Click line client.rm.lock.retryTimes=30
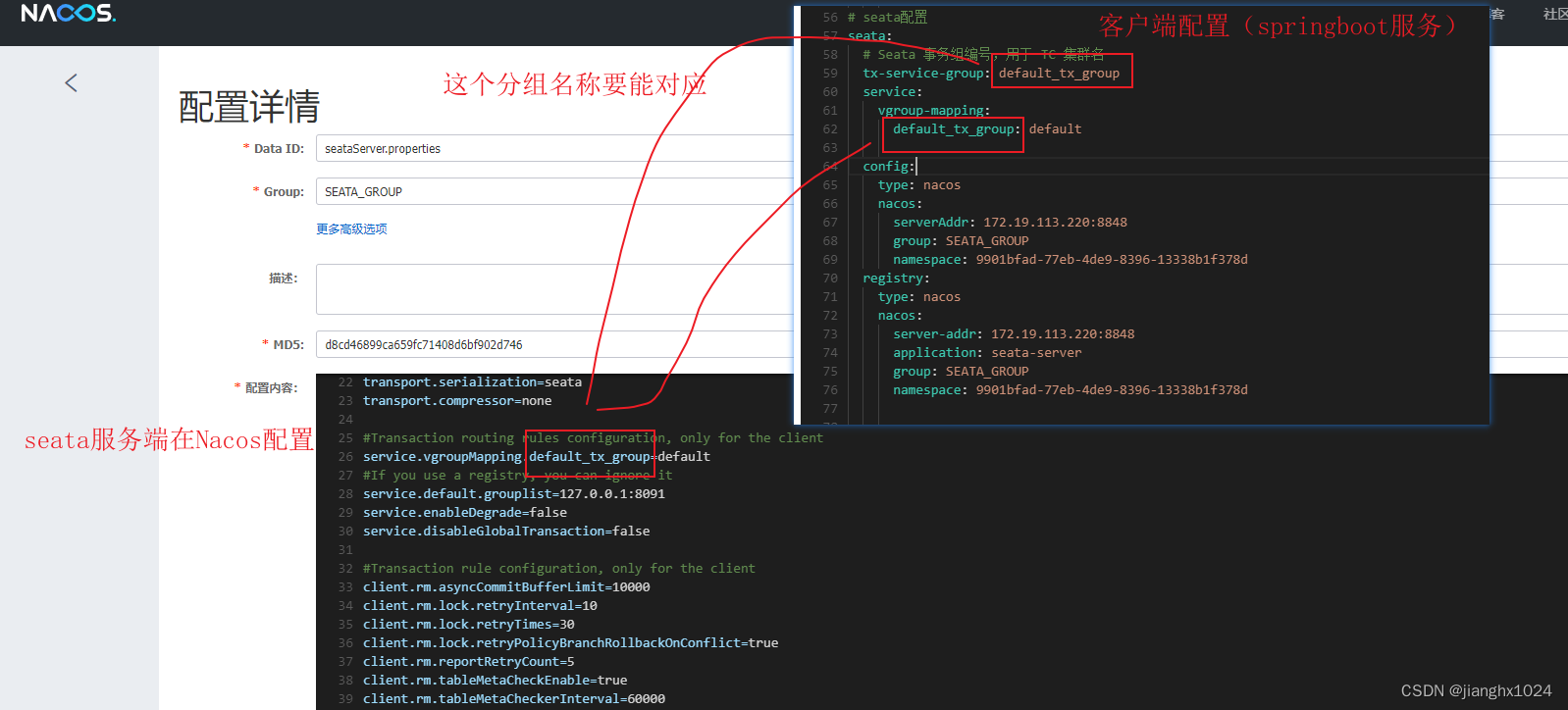 pos(469,625)
